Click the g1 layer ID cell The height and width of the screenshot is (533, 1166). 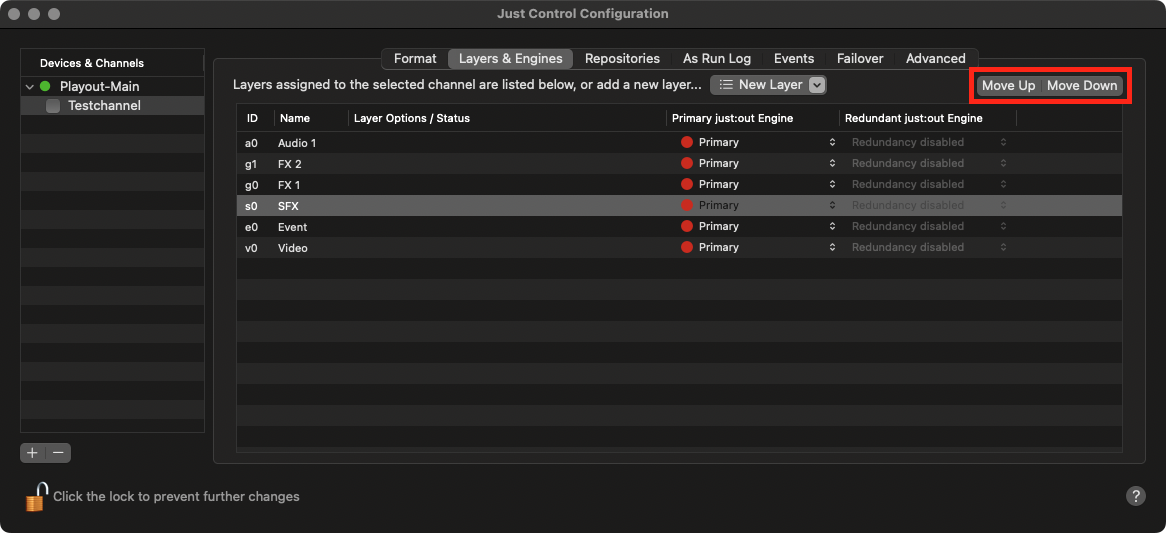pyautogui.click(x=251, y=164)
